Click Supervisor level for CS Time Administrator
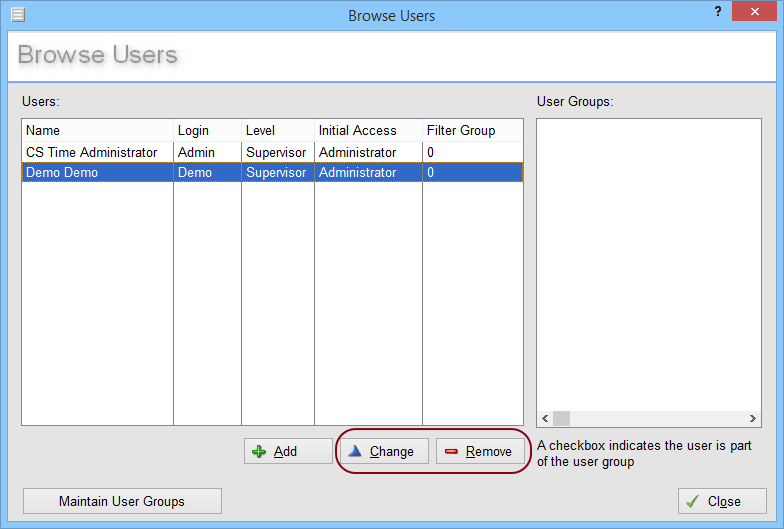 276,152
